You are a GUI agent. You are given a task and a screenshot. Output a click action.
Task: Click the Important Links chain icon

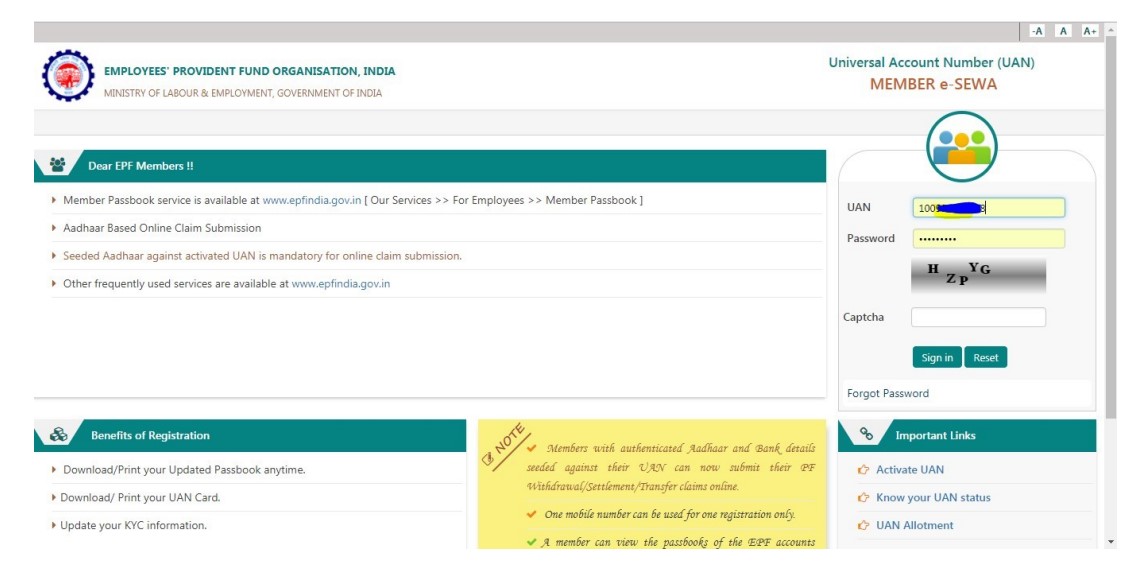point(866,435)
